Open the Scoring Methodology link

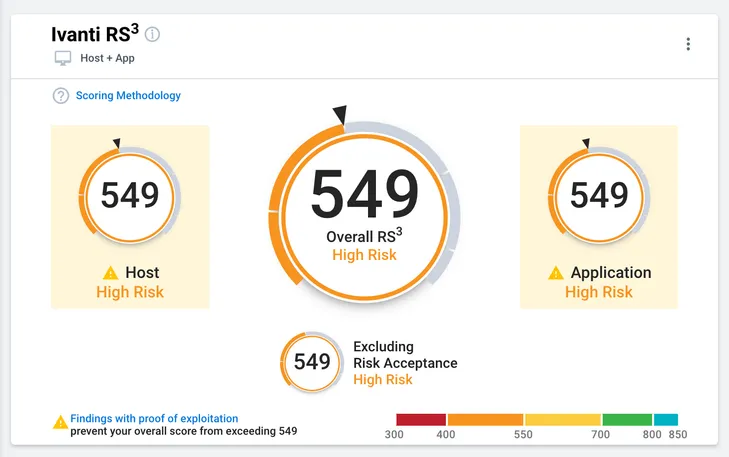pyautogui.click(x=128, y=95)
